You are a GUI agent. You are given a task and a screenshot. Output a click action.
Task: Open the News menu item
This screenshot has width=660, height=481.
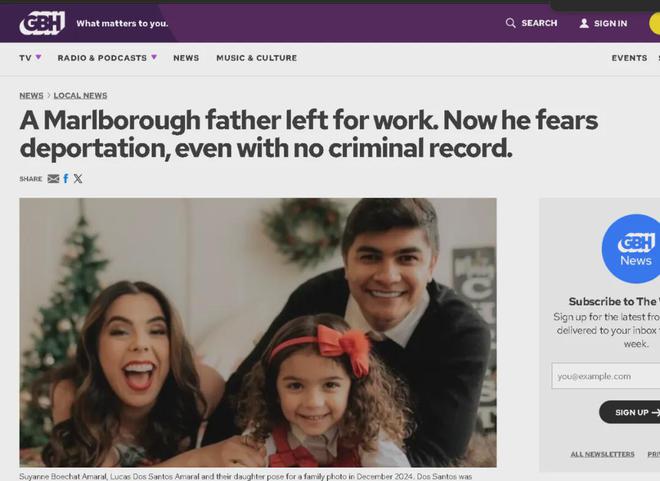tap(186, 58)
